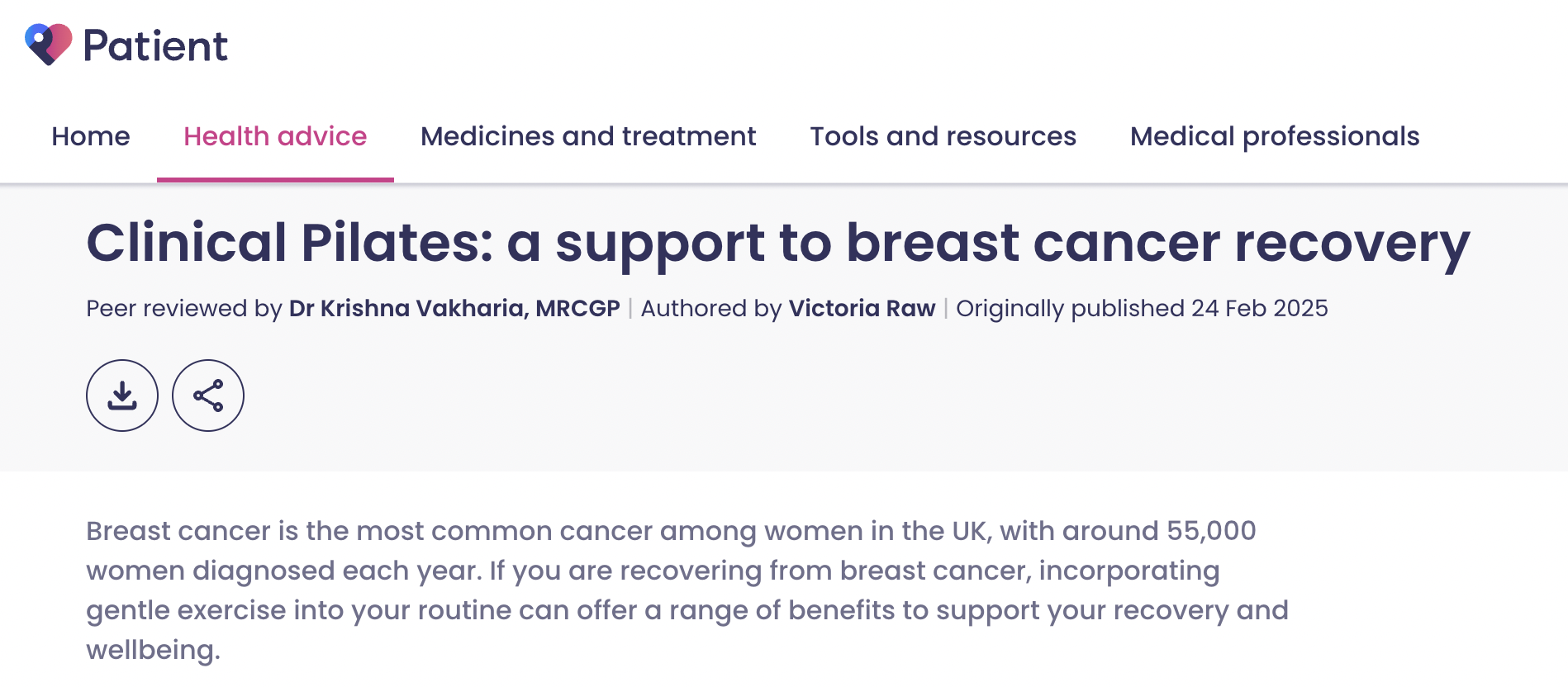
Task: Click the "55,000" figure in the intro
Action: [x=1211, y=531]
